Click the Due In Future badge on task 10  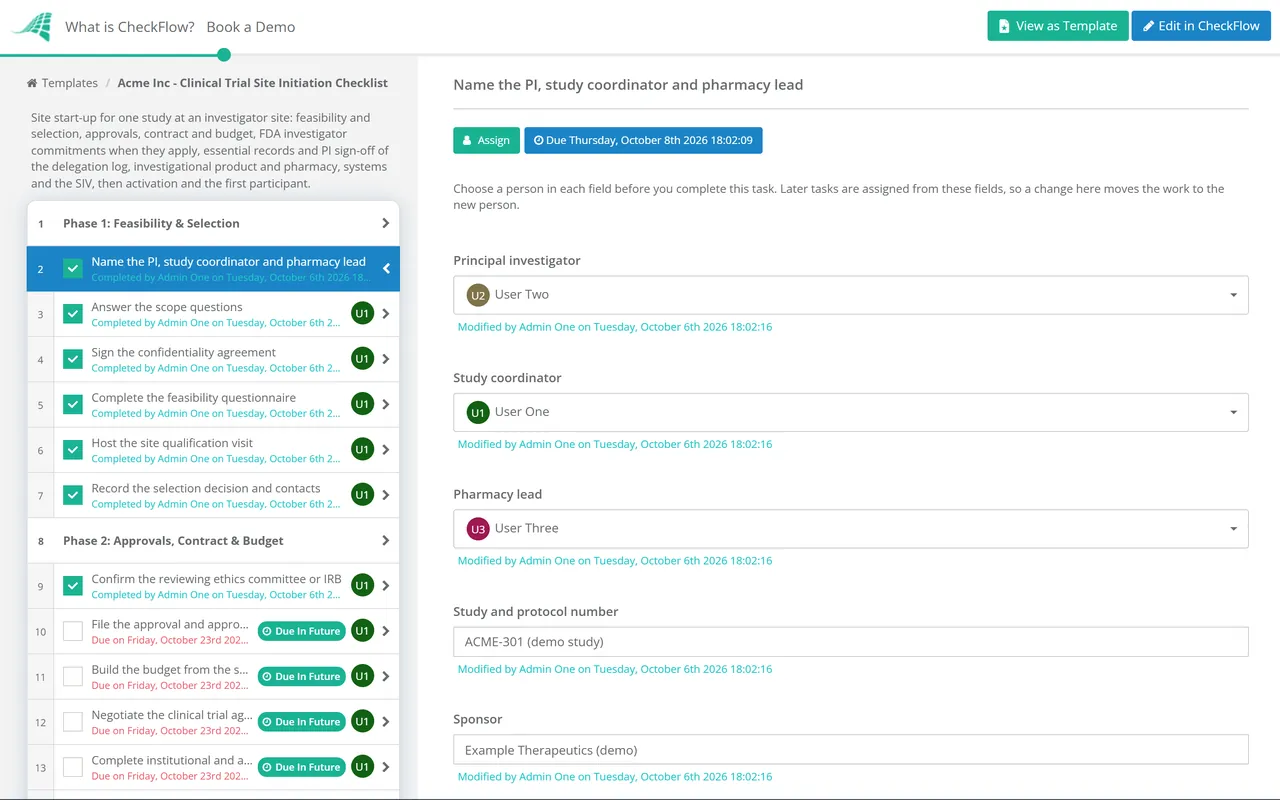301,631
